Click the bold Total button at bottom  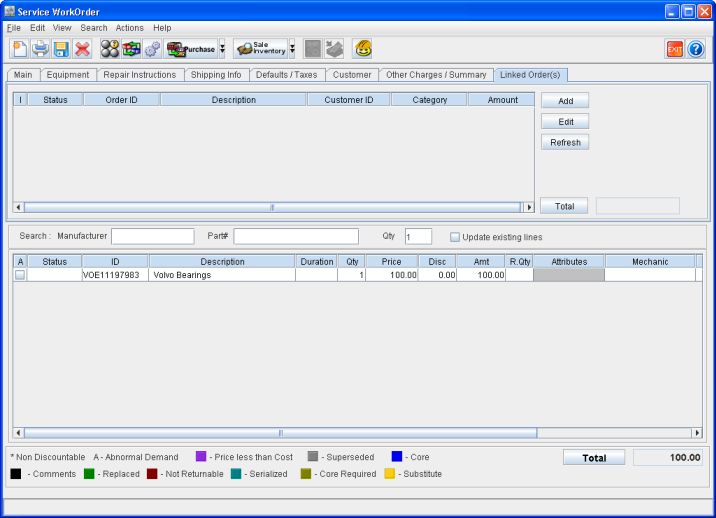click(594, 458)
